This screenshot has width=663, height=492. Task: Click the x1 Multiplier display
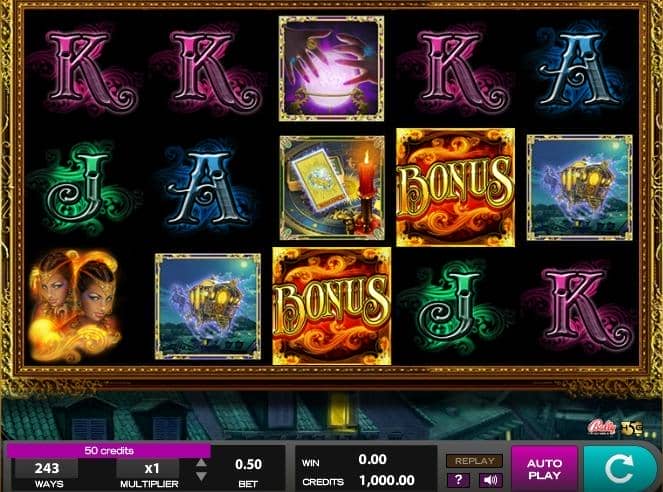[149, 474]
